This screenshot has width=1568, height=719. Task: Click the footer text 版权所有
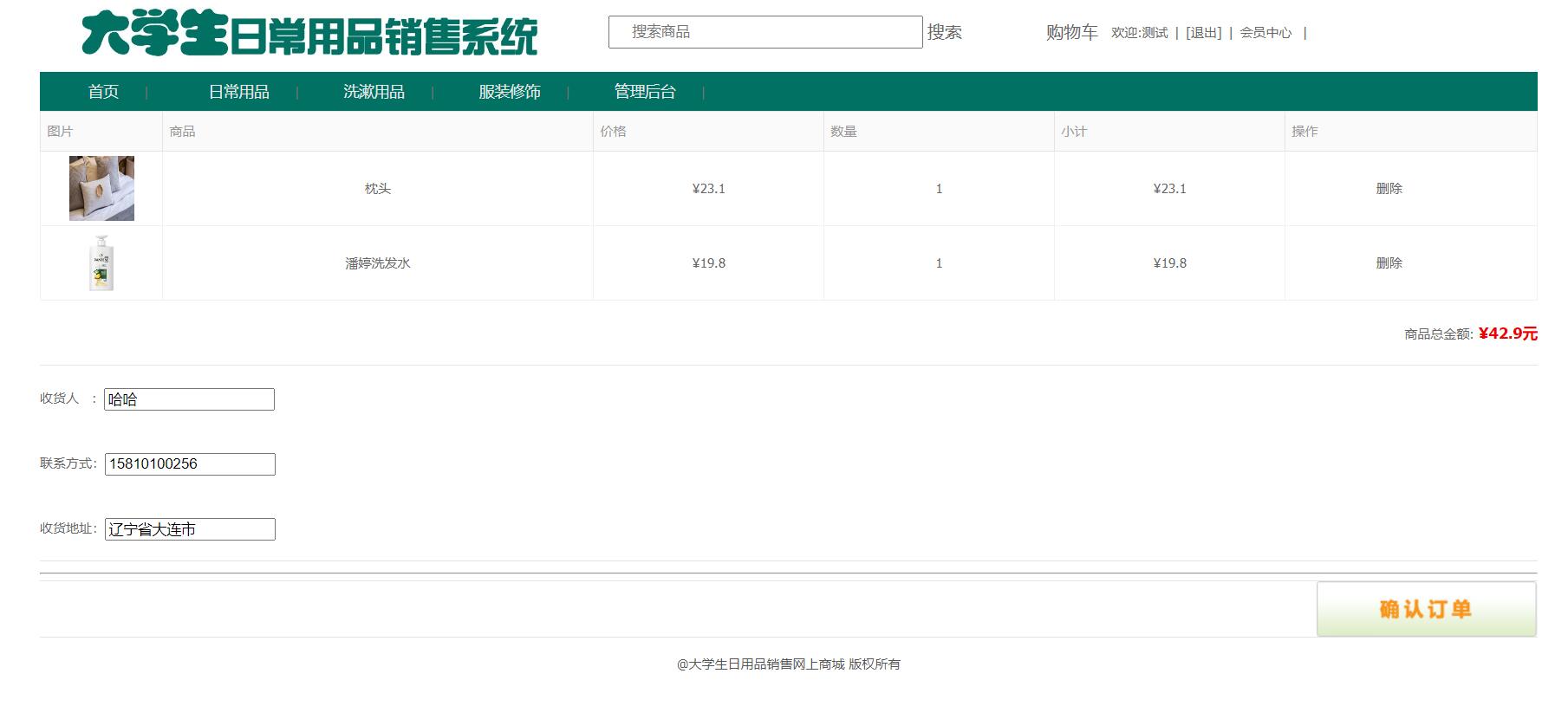[875, 664]
